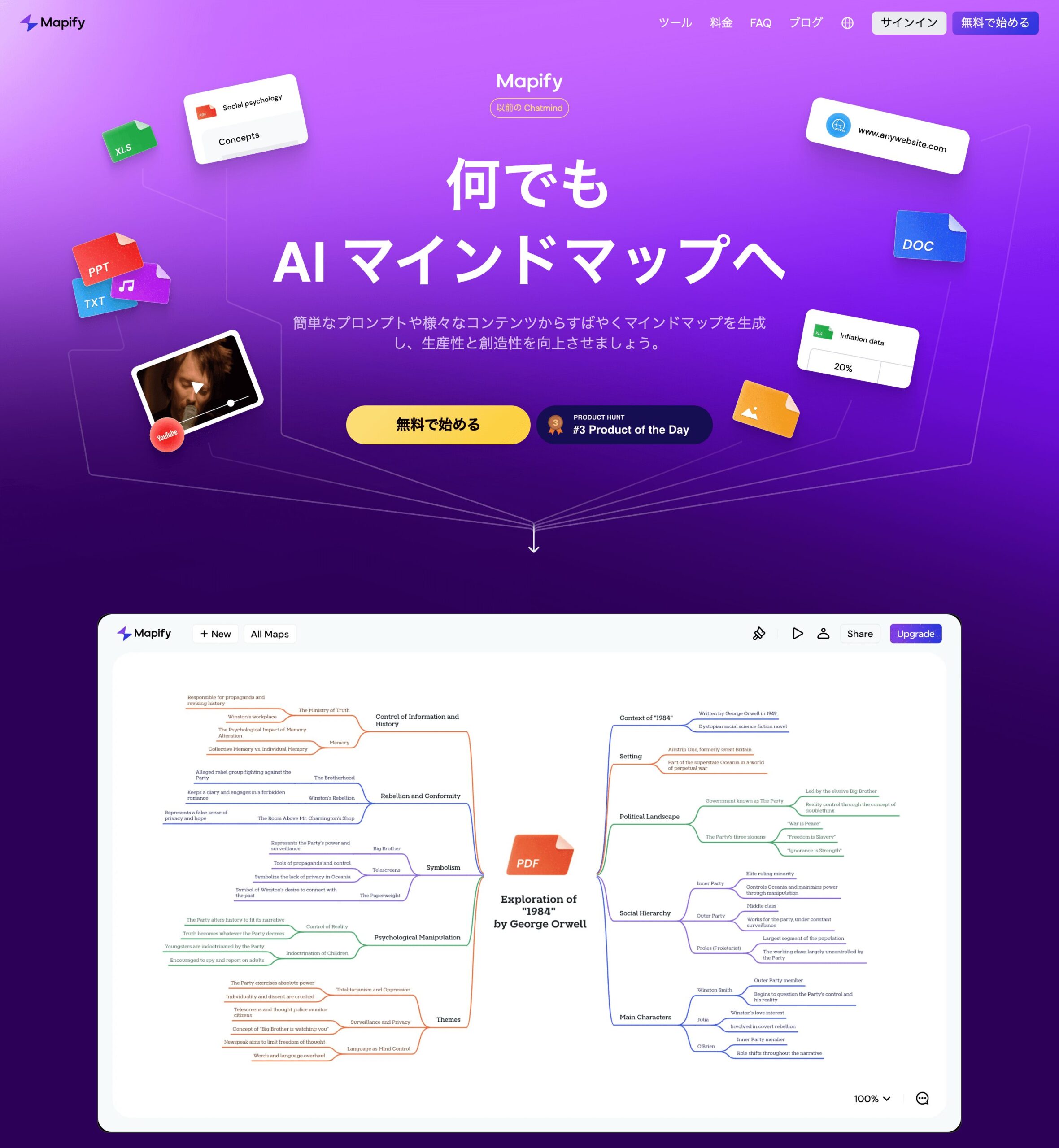Click the globe/language selector icon
The height and width of the screenshot is (1148, 1059).
[851, 22]
